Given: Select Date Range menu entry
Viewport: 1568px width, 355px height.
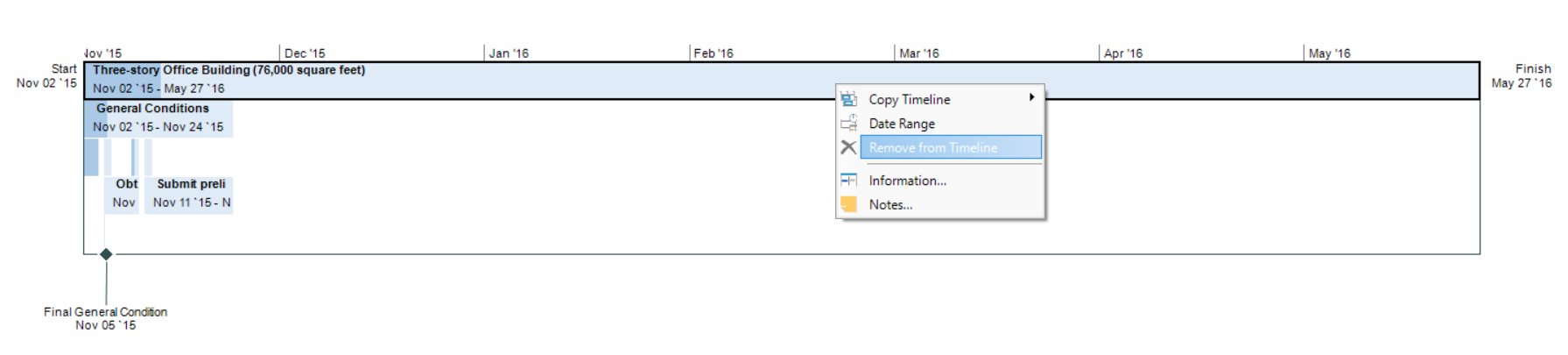Looking at the screenshot, I should [902, 124].
